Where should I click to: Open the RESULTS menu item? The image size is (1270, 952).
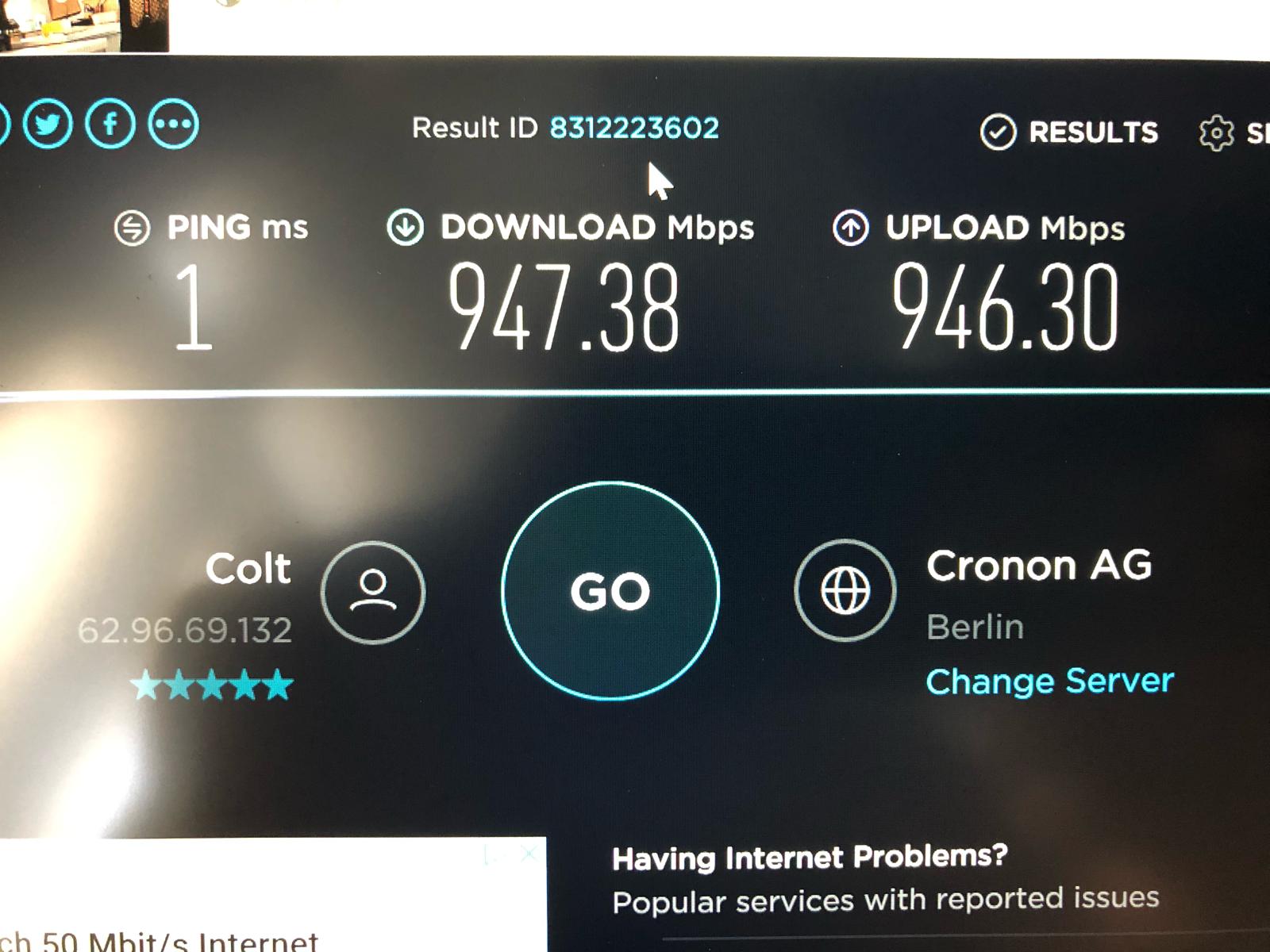click(x=1069, y=132)
